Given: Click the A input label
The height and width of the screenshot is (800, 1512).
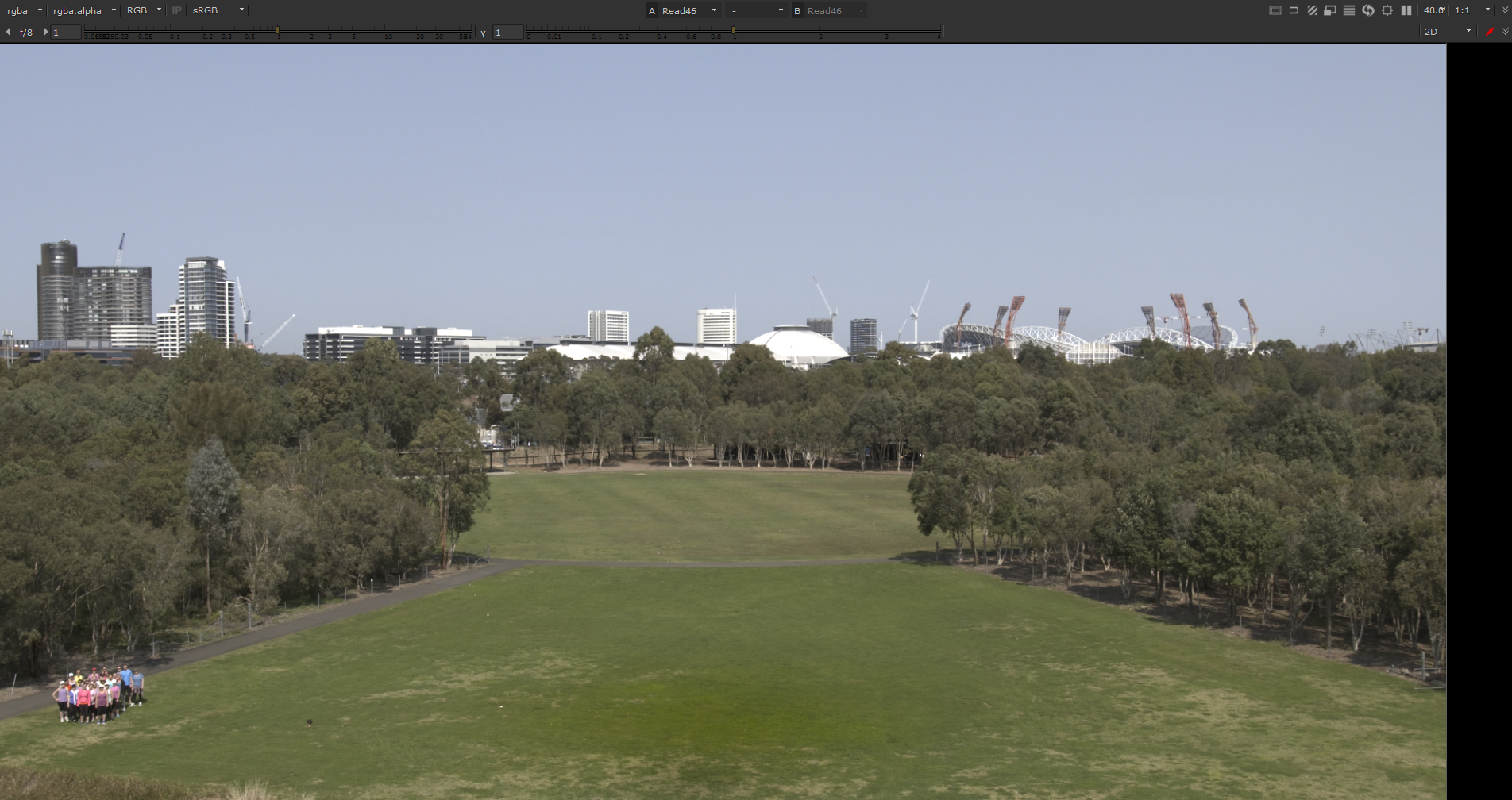Looking at the screenshot, I should [x=652, y=11].
